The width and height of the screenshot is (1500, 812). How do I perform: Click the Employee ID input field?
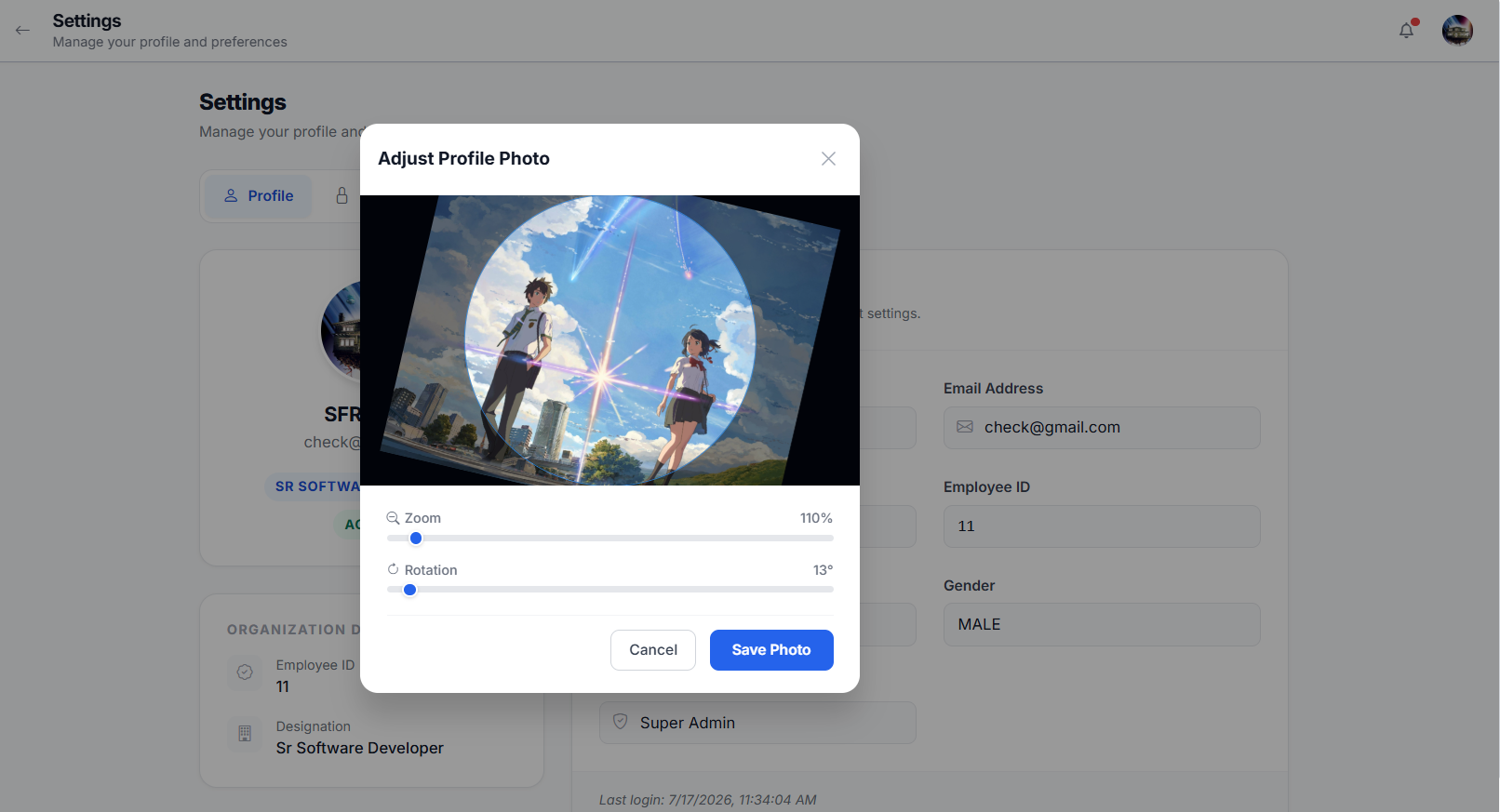pos(1102,526)
